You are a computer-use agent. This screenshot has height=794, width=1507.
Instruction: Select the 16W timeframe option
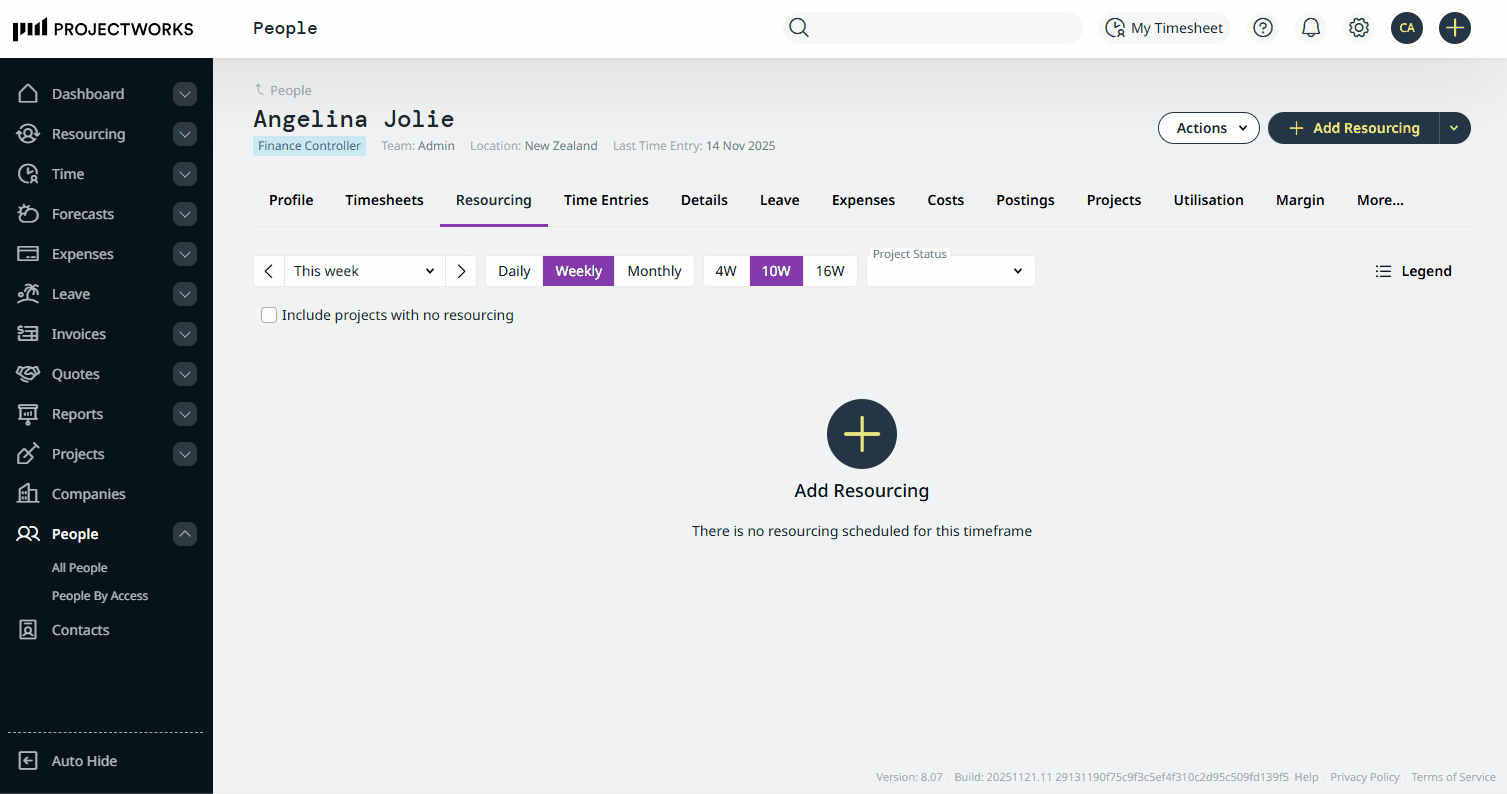pos(831,270)
